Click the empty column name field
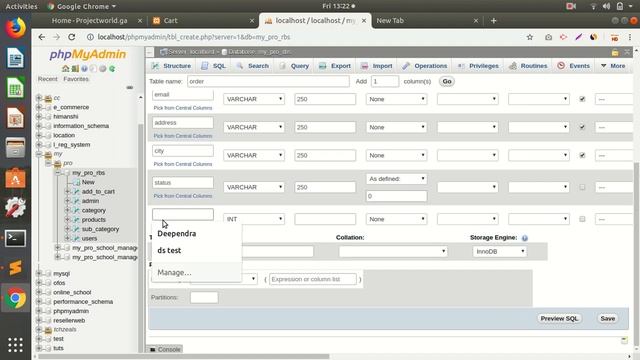The image size is (640, 360). [x=183, y=214]
